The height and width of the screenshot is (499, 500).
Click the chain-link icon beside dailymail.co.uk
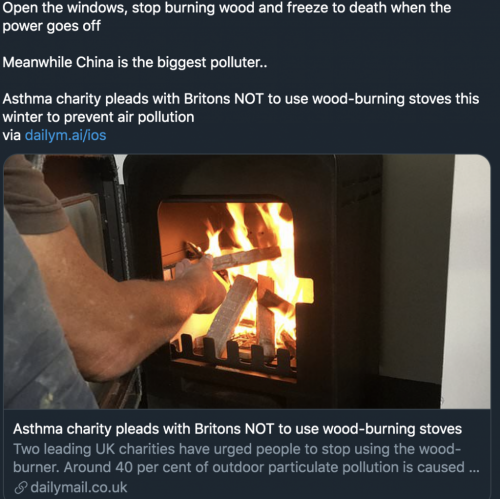[x=21, y=488]
